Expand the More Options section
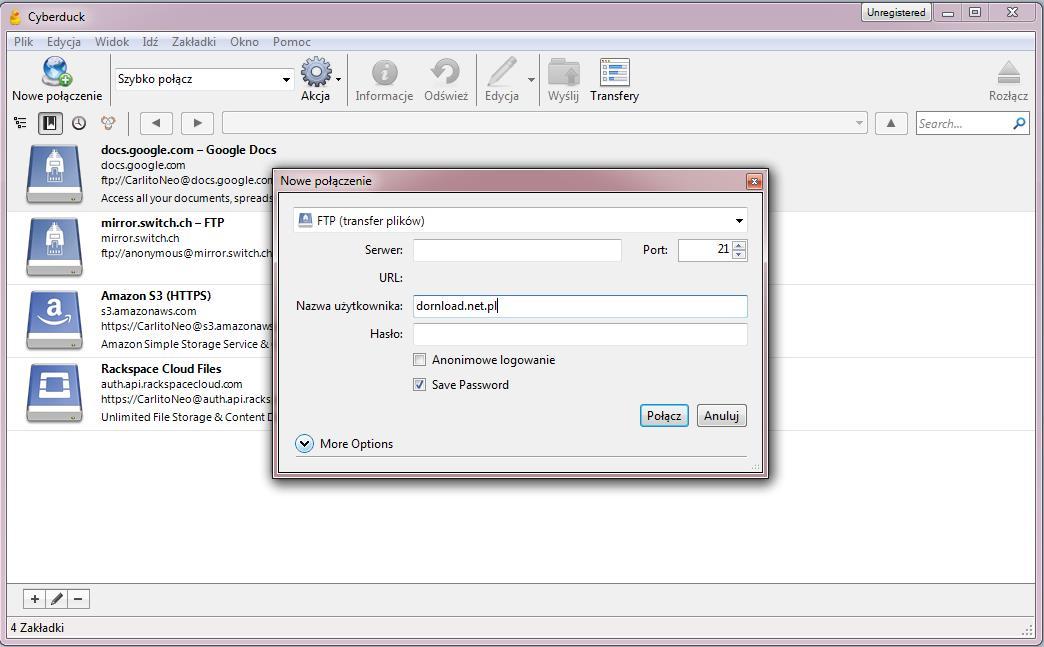This screenshot has height=647, width=1044. click(304, 443)
